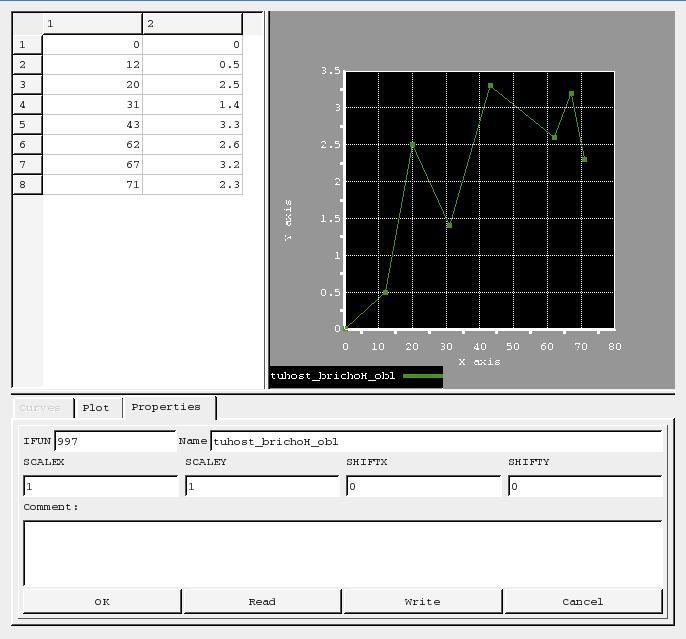Select the cell containing value 31
The height and width of the screenshot is (639, 686).
(93, 105)
